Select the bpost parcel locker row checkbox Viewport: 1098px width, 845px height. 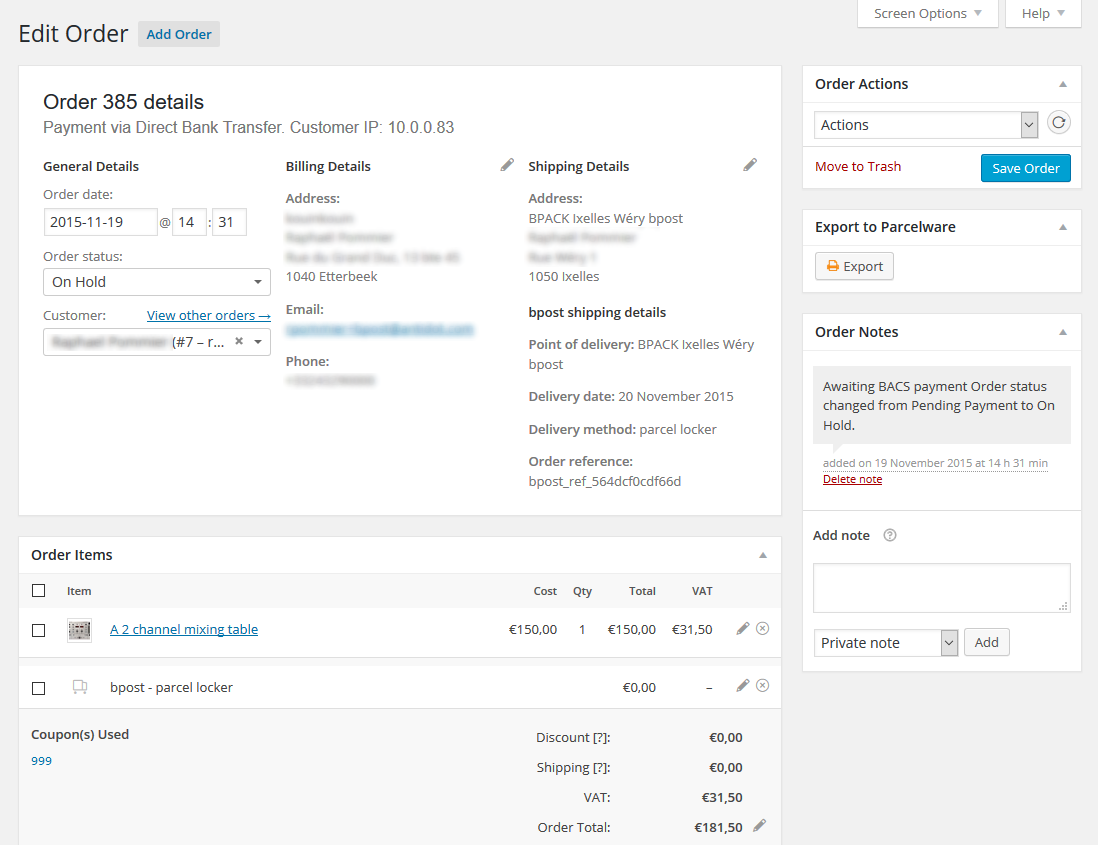coord(39,688)
